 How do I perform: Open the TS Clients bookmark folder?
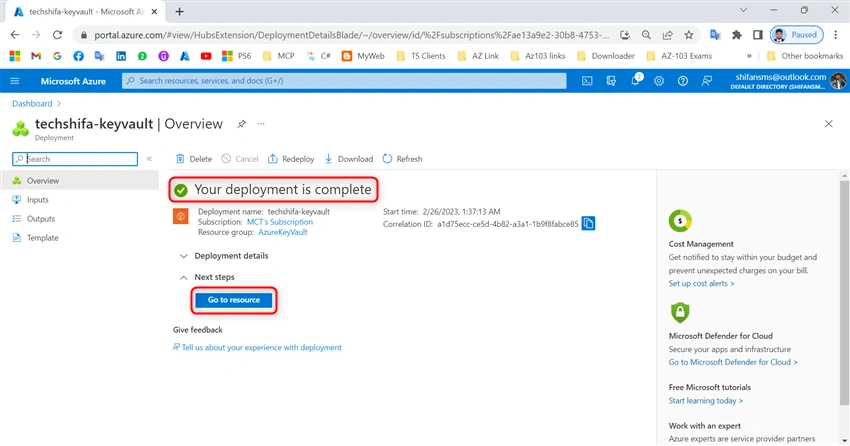click(421, 56)
